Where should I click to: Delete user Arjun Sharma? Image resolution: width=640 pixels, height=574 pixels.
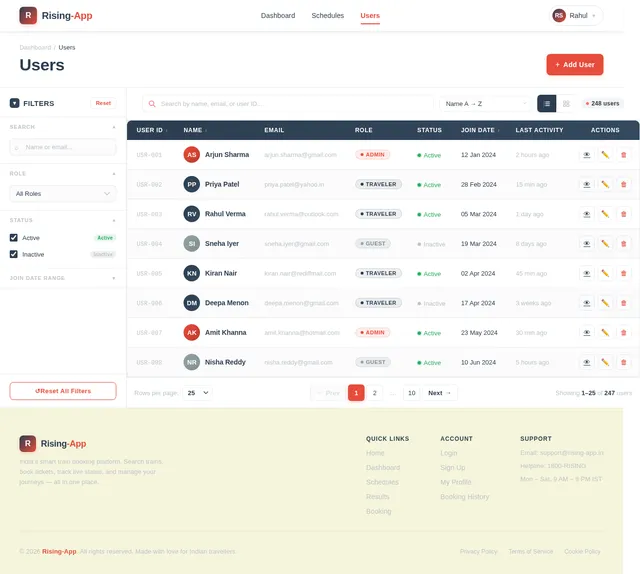point(623,155)
